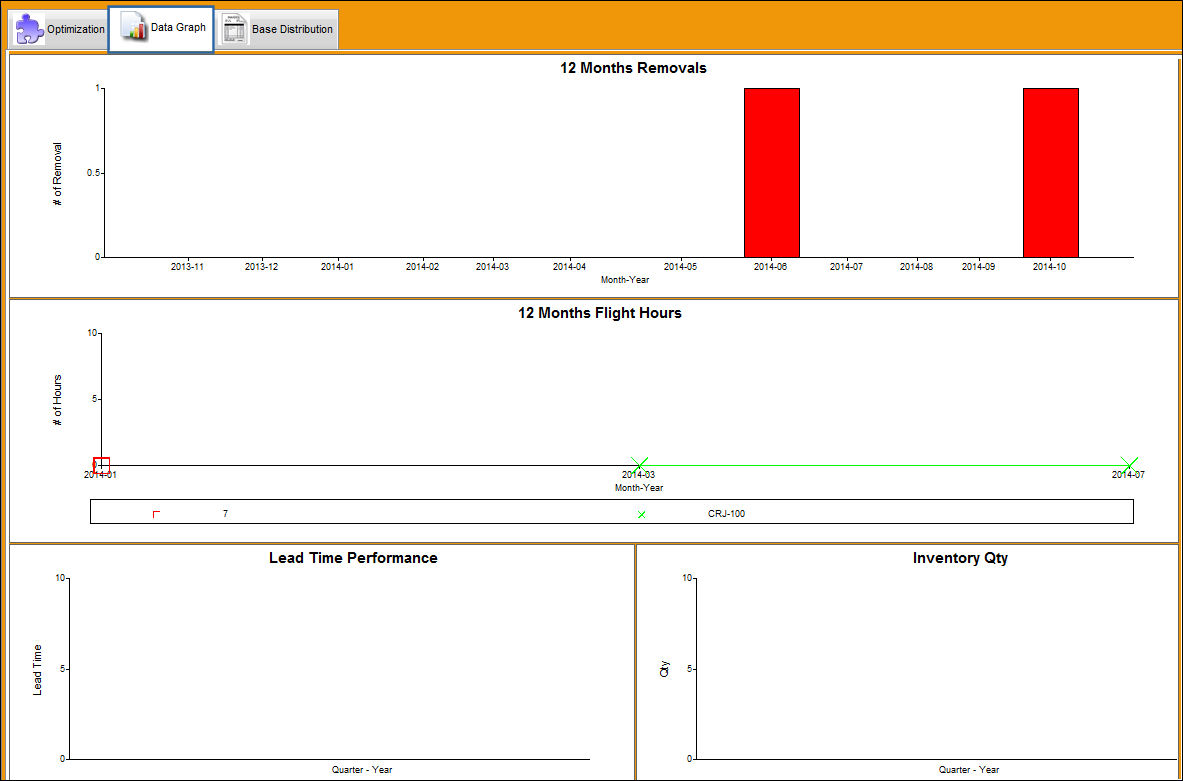Select the red bar for 2014-10

tap(1051, 173)
